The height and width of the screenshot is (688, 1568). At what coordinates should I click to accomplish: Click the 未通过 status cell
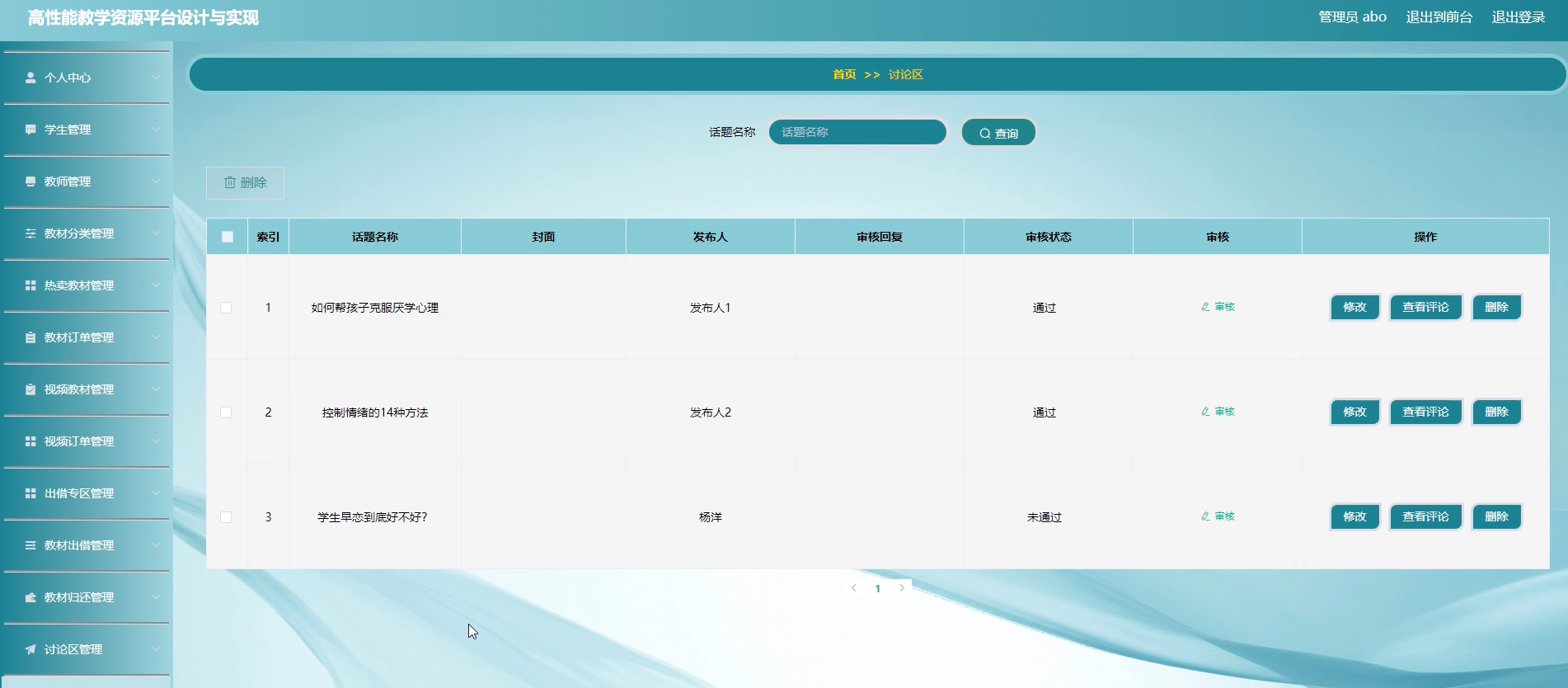tap(1045, 517)
